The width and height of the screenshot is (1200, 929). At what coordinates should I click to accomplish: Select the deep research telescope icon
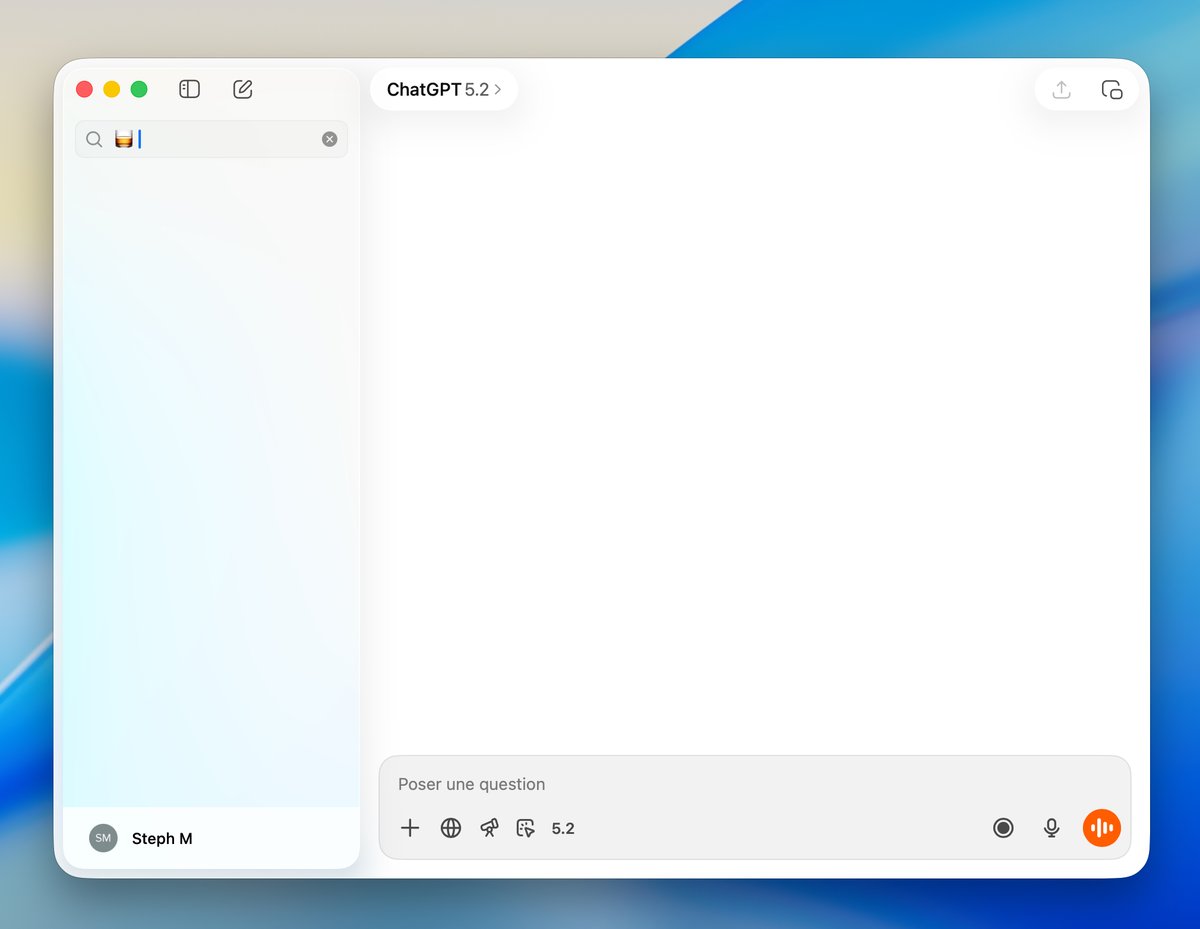point(489,828)
